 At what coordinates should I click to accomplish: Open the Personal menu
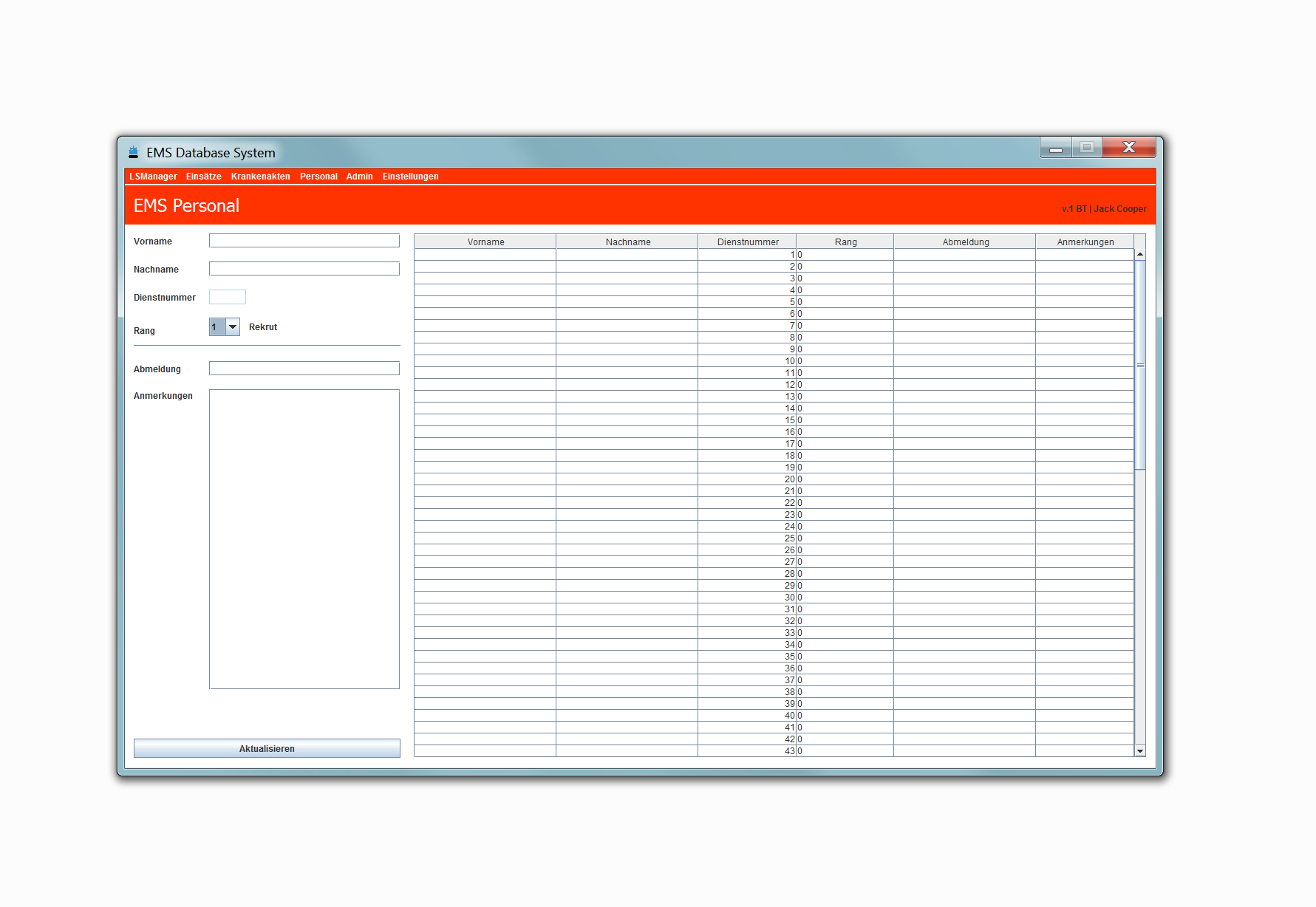point(318,177)
